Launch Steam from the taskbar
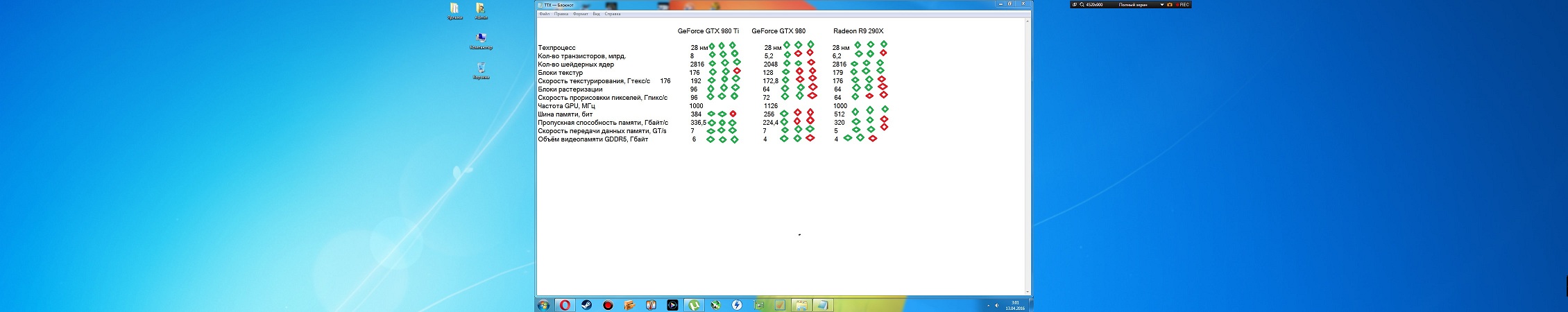The width and height of the screenshot is (1568, 312). pos(587,305)
